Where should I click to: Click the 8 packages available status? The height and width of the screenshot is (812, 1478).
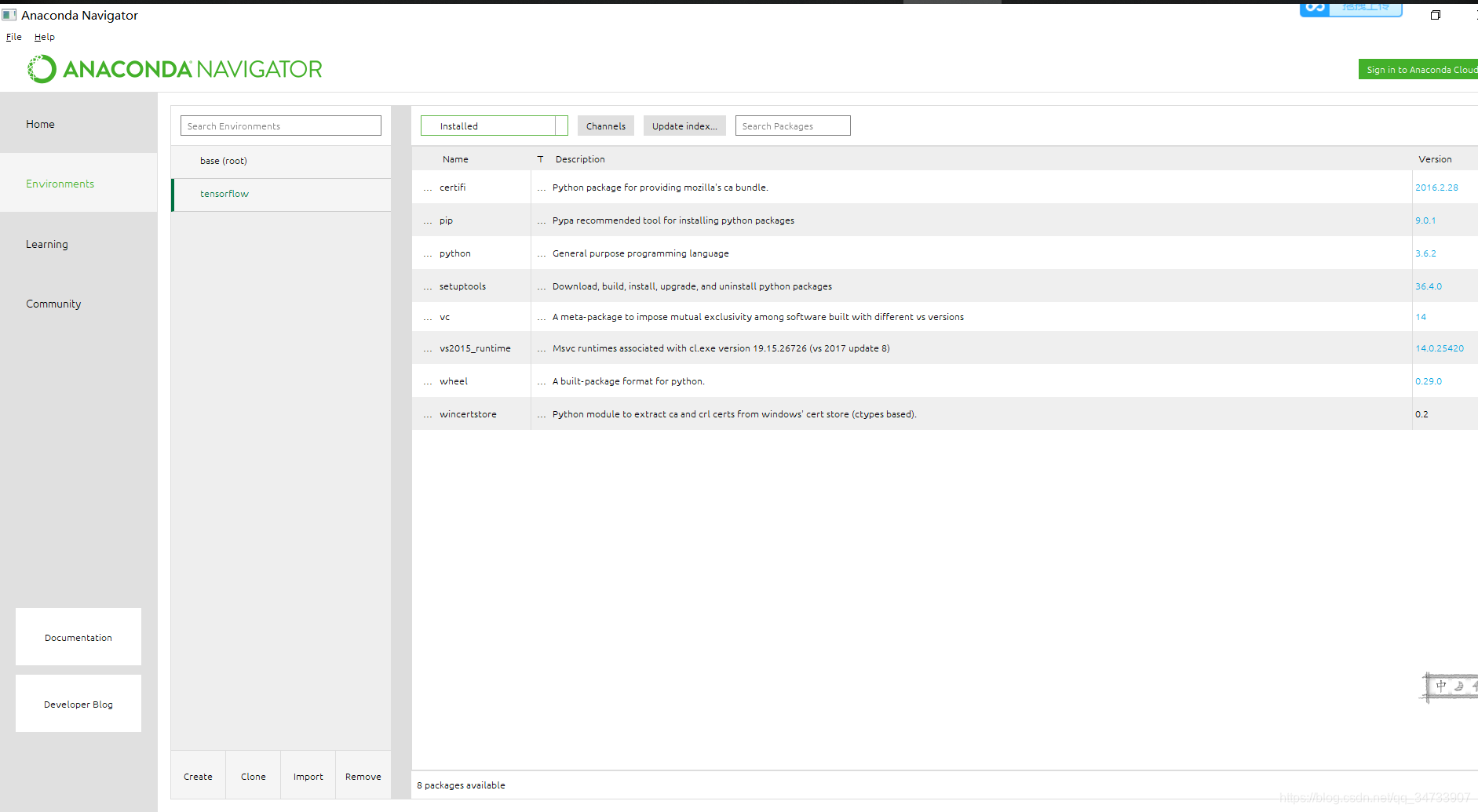tap(461, 785)
